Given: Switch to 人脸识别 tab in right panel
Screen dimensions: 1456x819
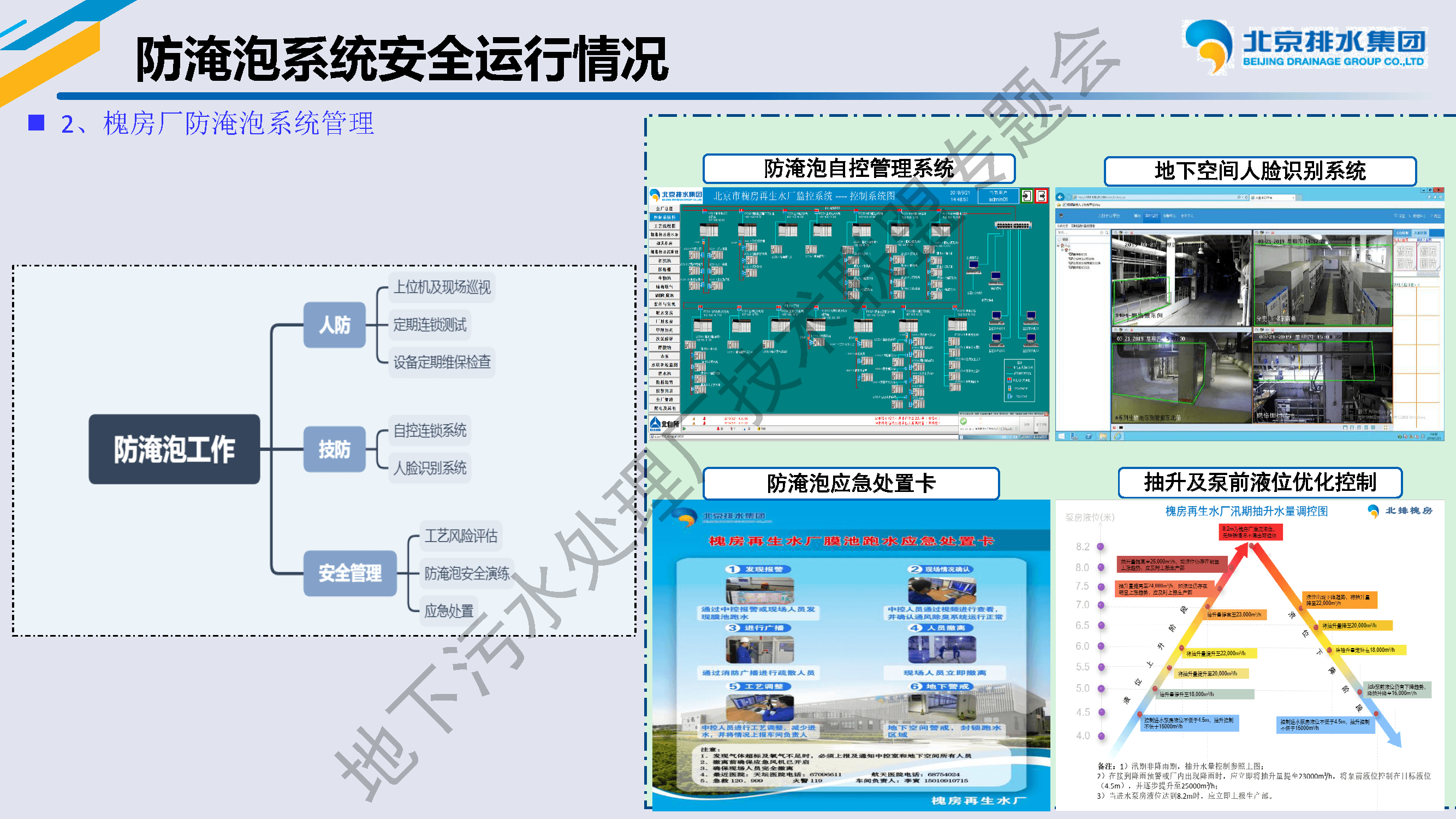Looking at the screenshot, I should [1421, 233].
